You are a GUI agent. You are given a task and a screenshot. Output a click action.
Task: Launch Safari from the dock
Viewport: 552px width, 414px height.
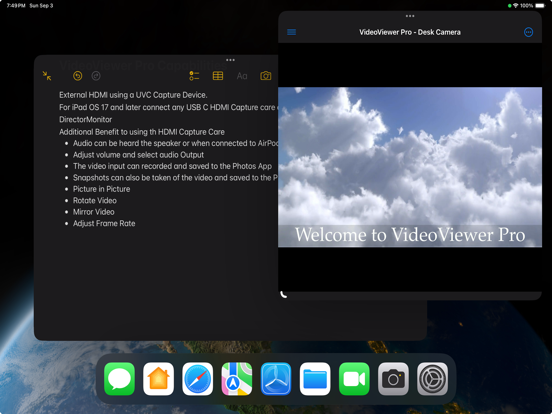click(197, 379)
